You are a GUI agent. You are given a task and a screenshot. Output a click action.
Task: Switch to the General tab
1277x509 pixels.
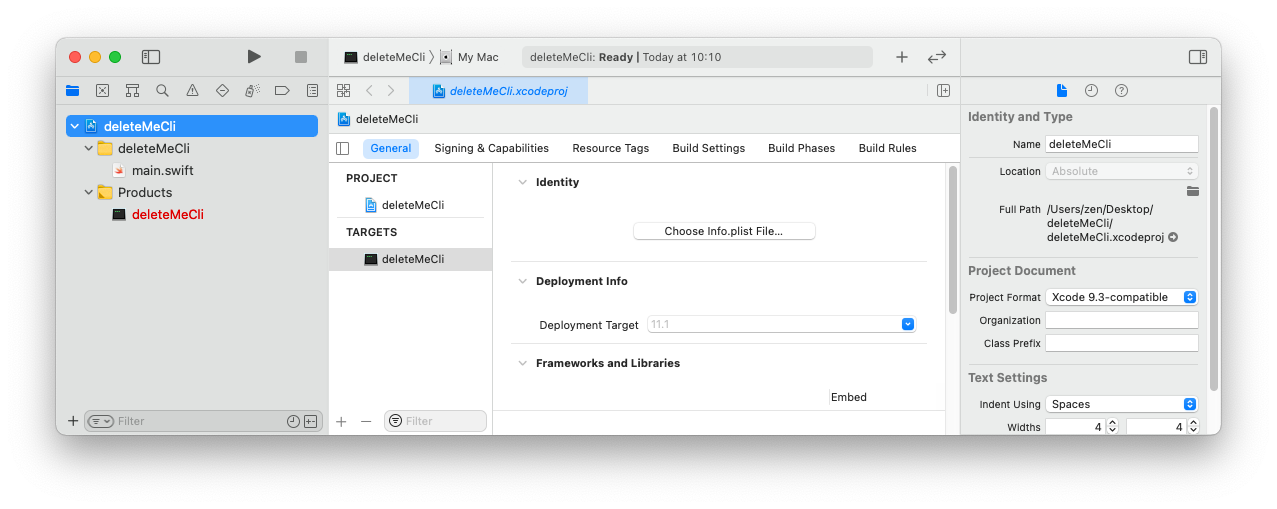[391, 148]
